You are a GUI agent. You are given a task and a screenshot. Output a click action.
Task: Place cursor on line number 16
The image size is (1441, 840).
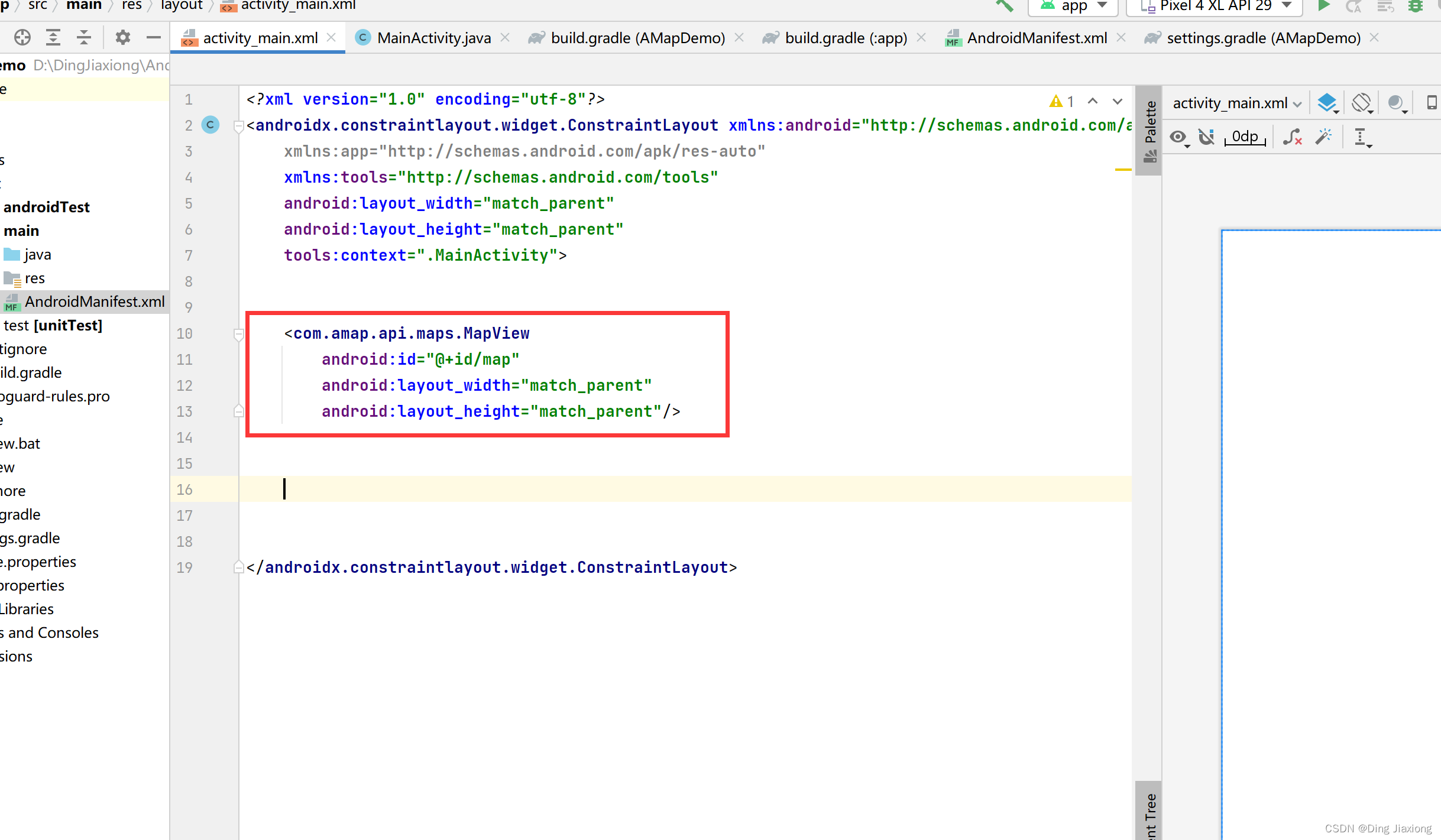pos(184,489)
